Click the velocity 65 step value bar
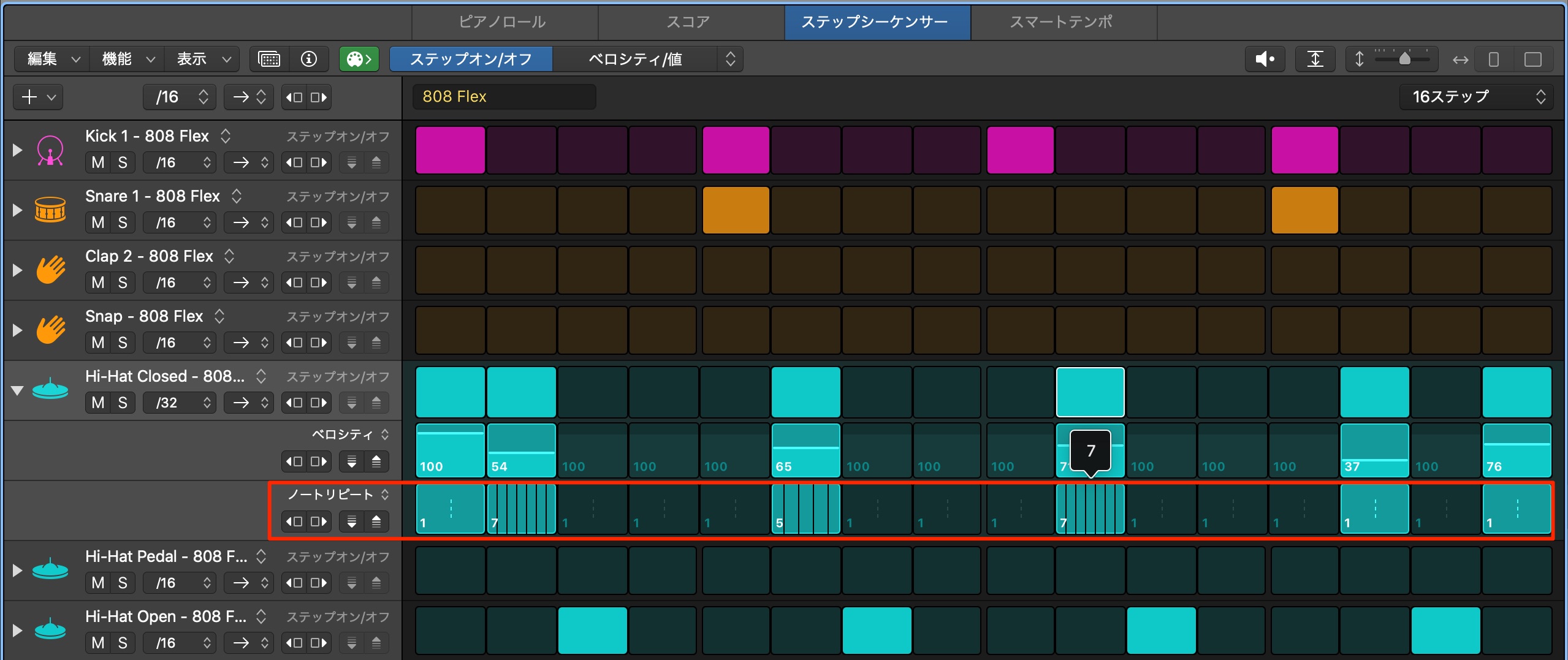The height and width of the screenshot is (660, 1568). [805, 450]
